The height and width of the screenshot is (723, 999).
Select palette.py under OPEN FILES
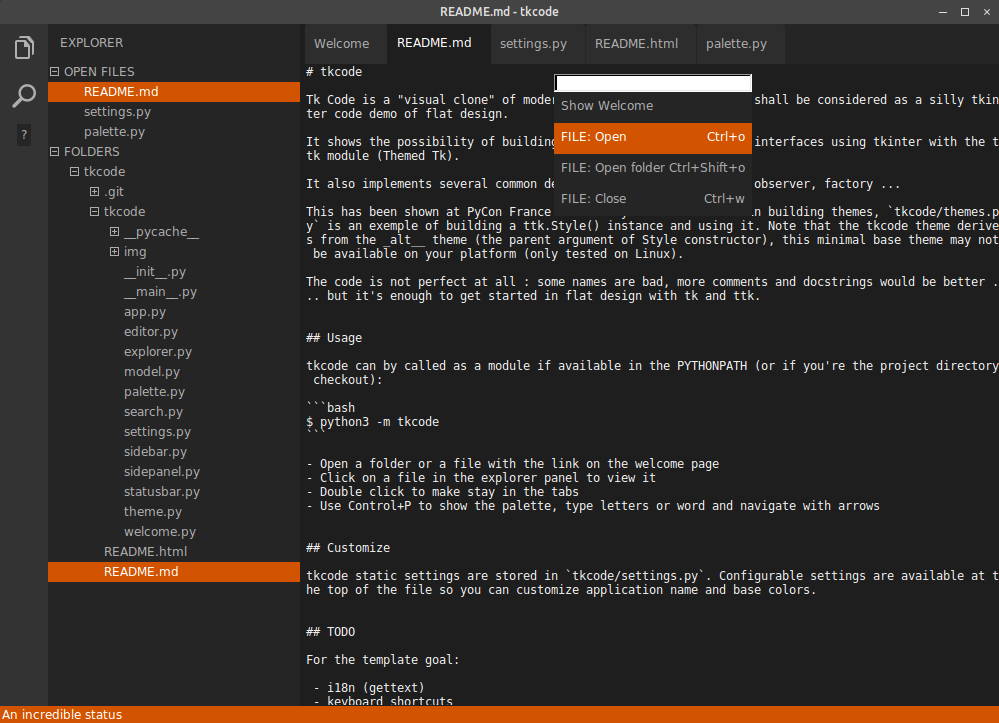[174, 132]
